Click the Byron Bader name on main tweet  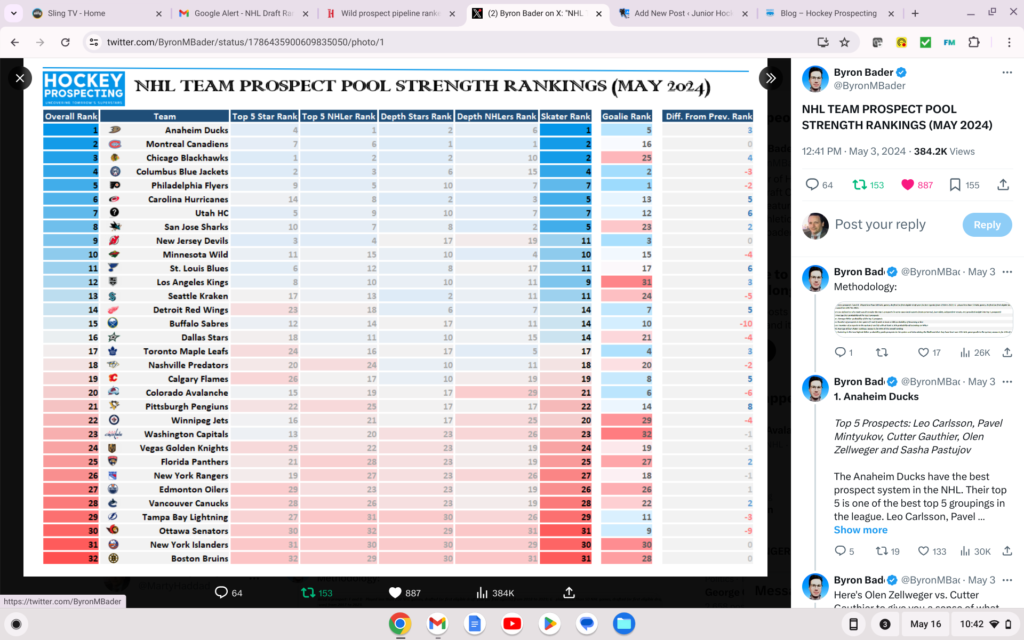[x=863, y=72]
